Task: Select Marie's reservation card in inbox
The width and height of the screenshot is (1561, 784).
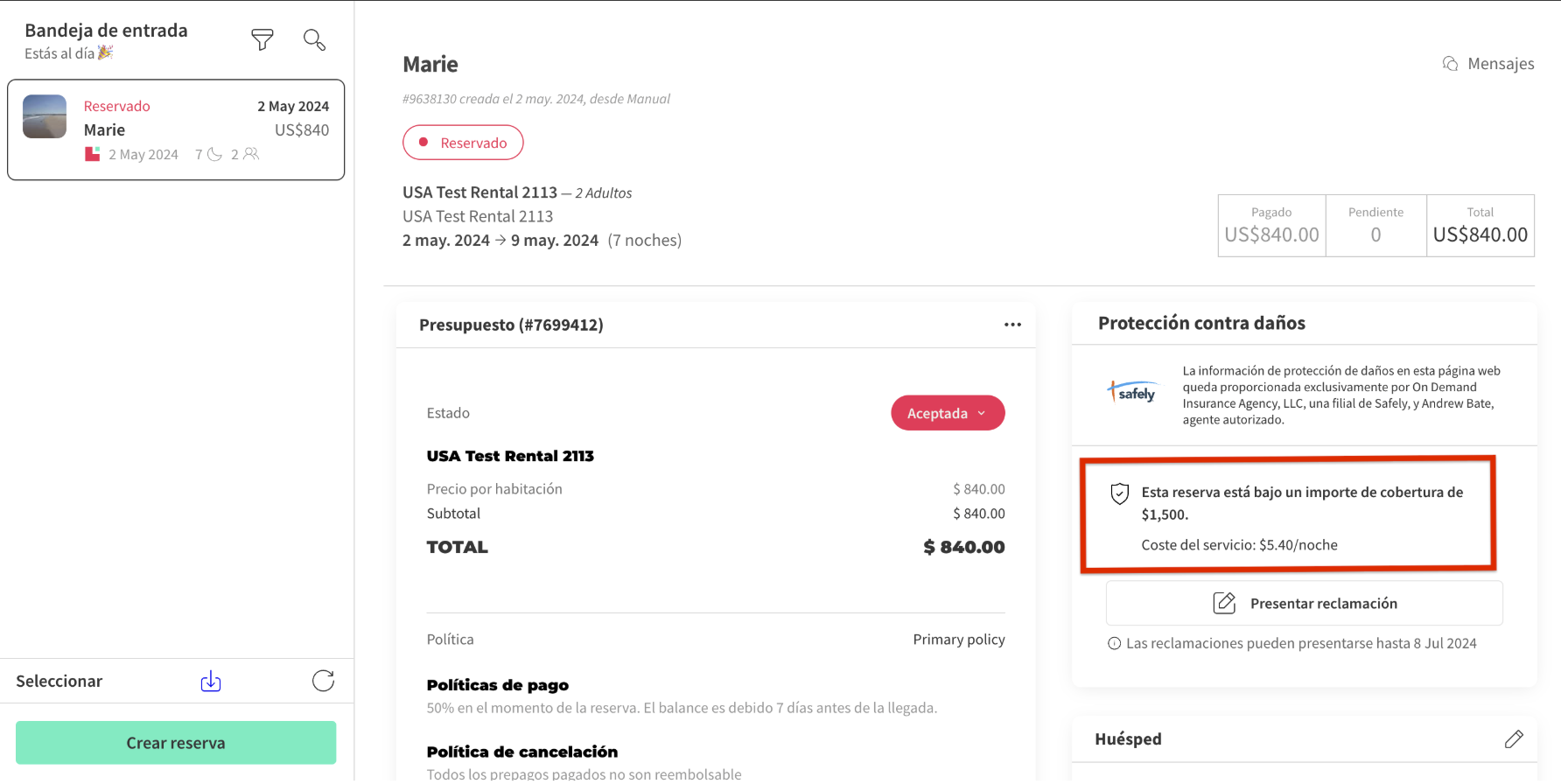Action: tap(176, 130)
